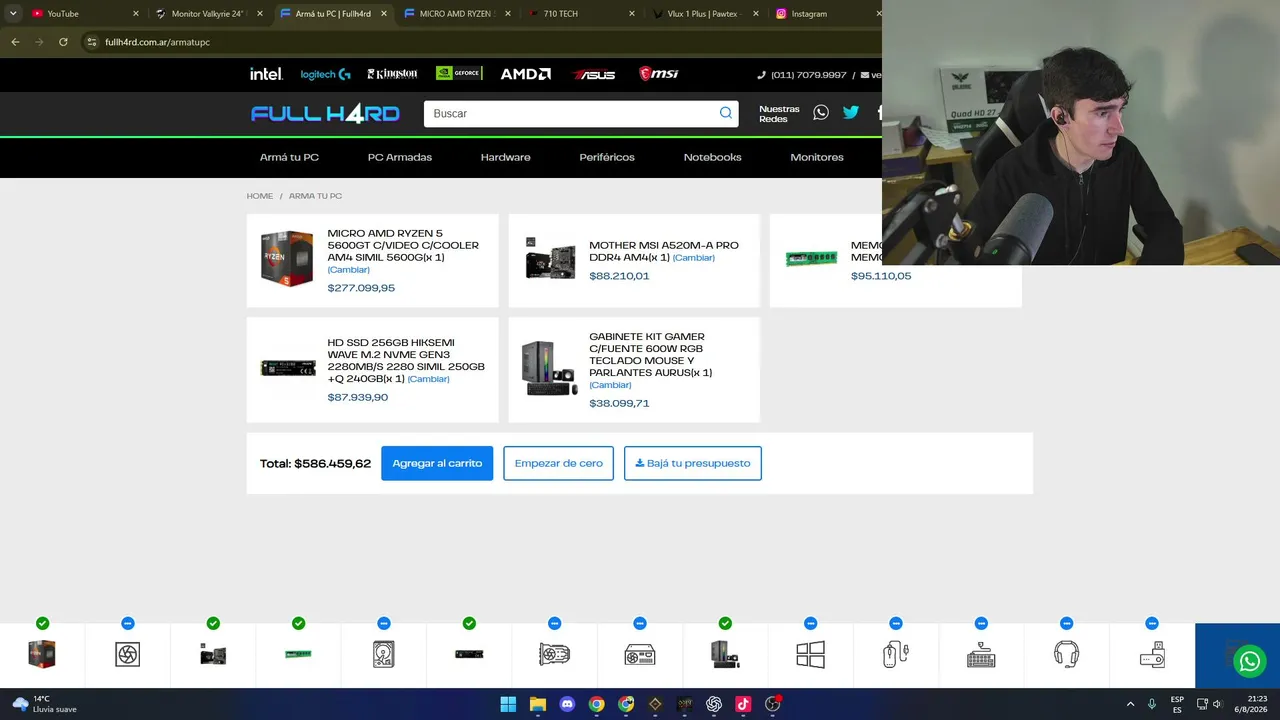The width and height of the screenshot is (1280, 720).
Task: Select the keyboard category icon
Action: (x=981, y=654)
